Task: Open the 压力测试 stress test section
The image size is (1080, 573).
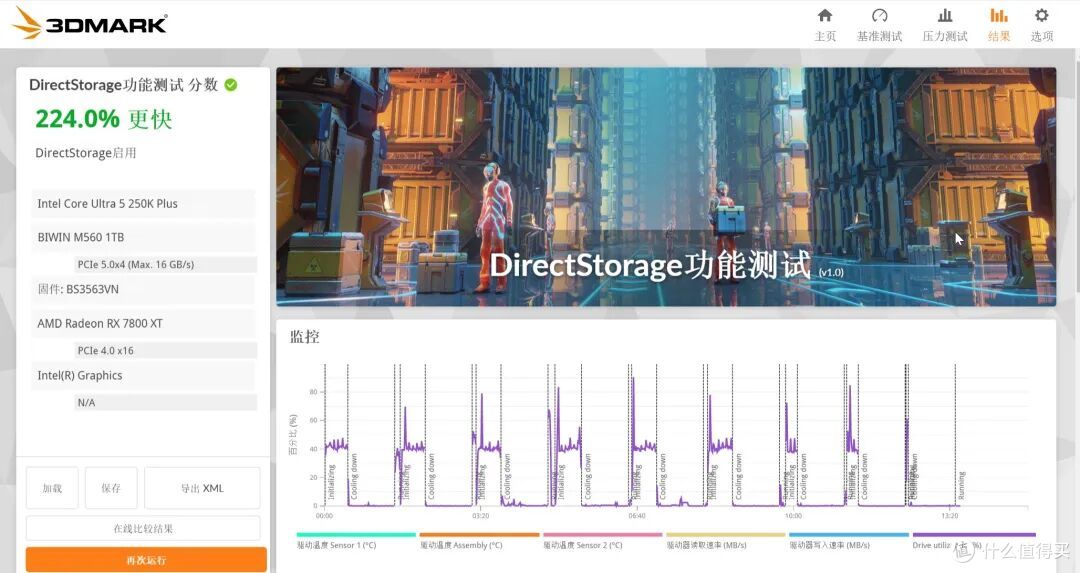Action: [945, 25]
